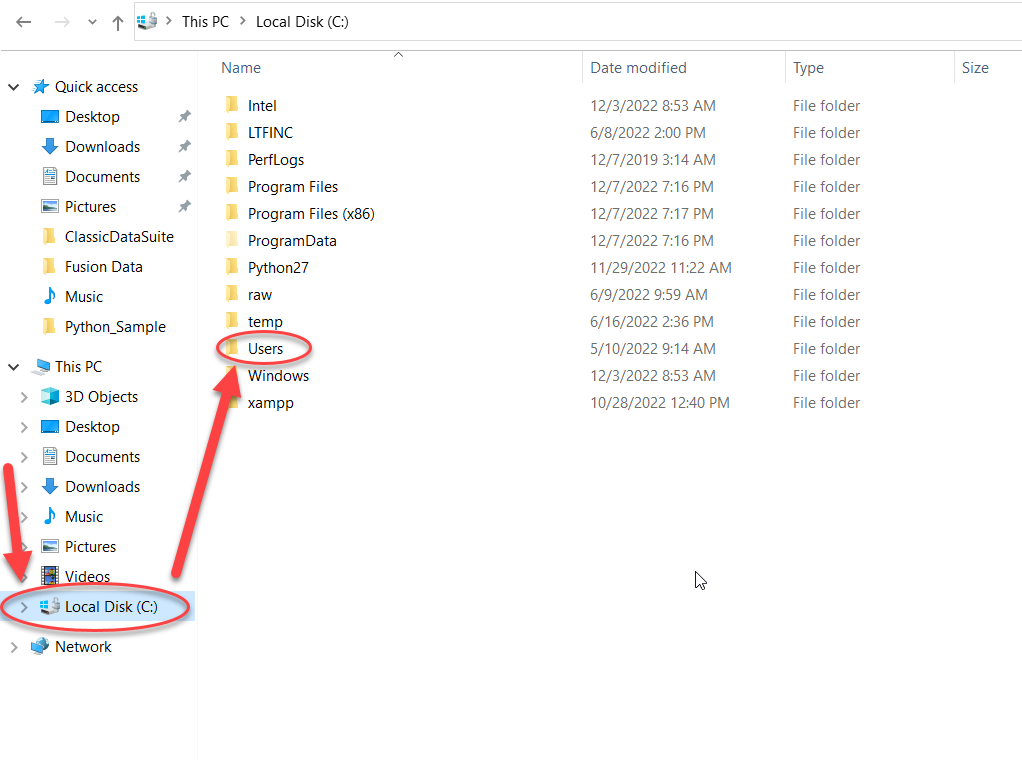Select the Python27 folder icon

(232, 267)
